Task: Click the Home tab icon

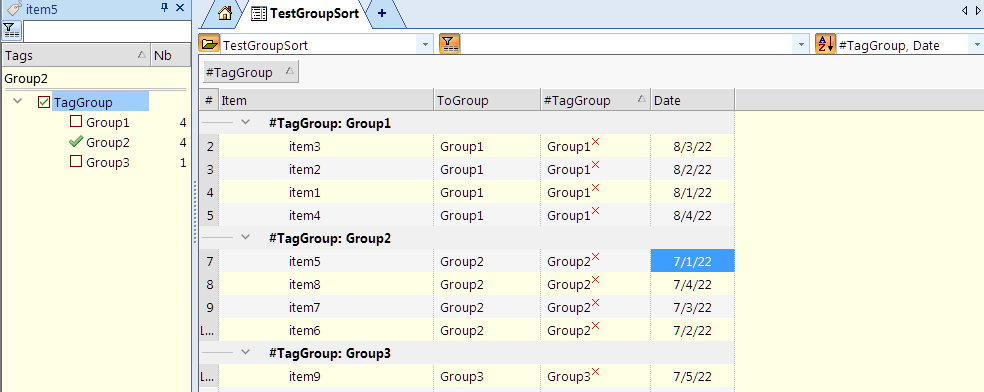Action: click(x=225, y=13)
